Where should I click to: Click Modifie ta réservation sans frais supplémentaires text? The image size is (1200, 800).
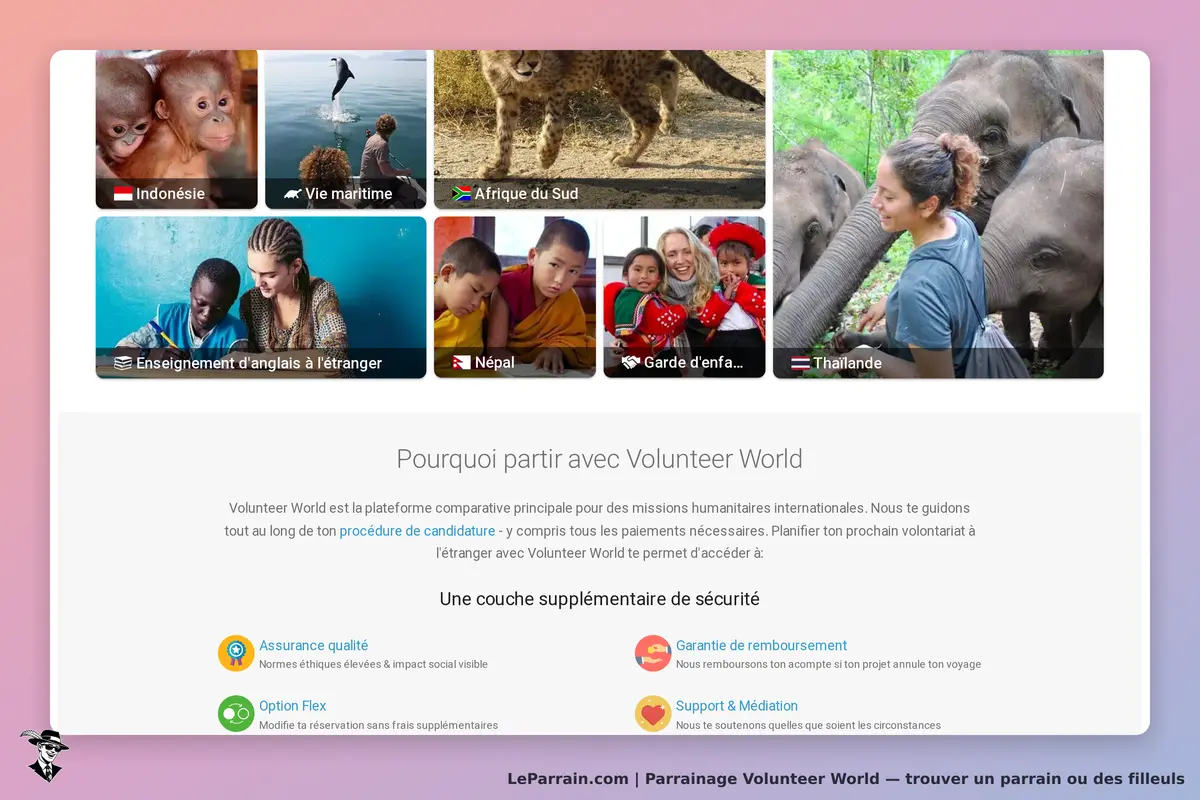click(378, 725)
